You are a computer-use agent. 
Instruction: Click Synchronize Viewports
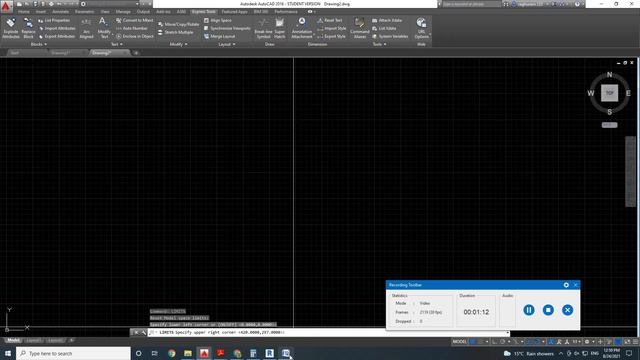[227, 28]
